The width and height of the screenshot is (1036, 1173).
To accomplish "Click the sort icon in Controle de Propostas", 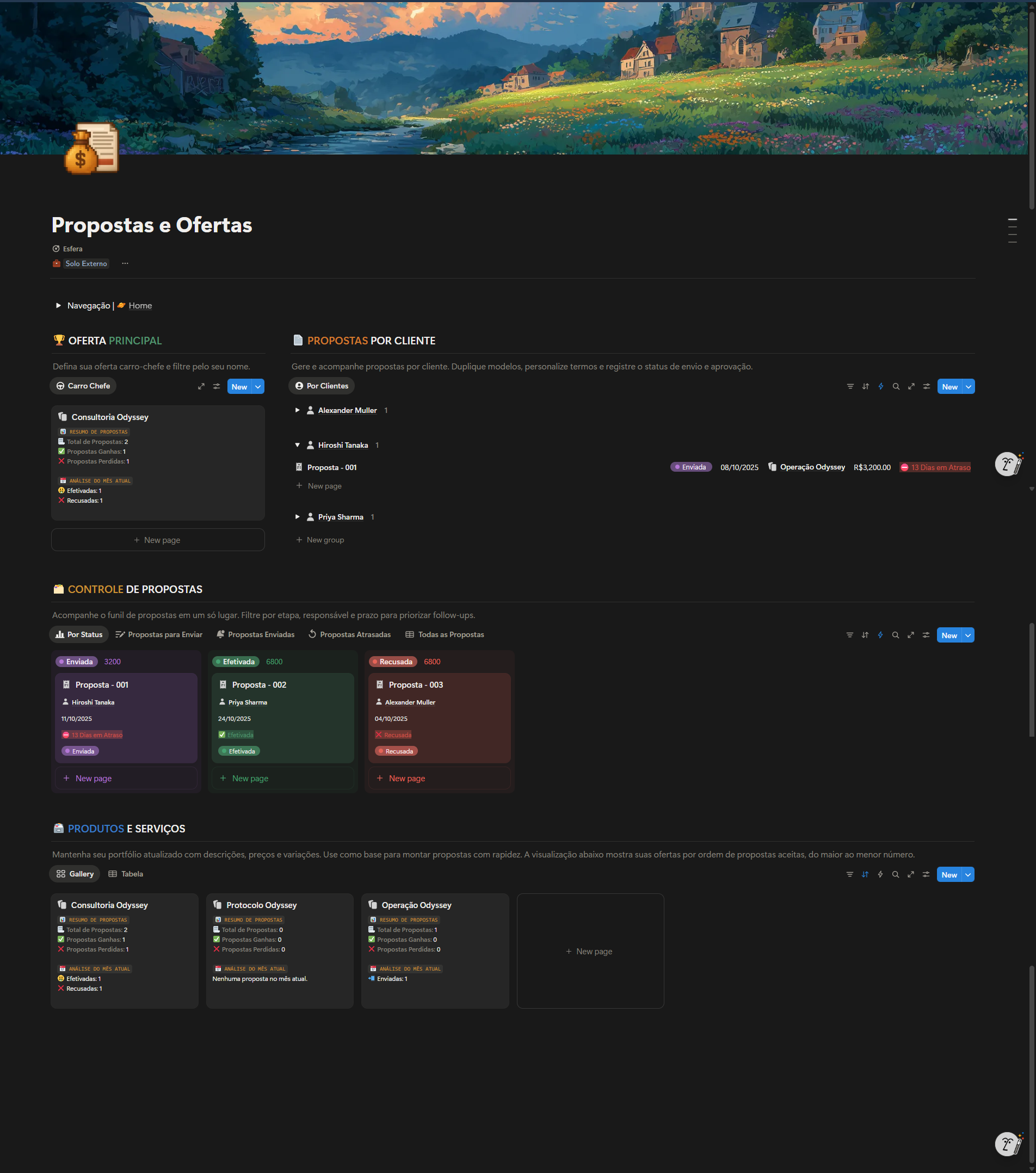I will click(865, 635).
